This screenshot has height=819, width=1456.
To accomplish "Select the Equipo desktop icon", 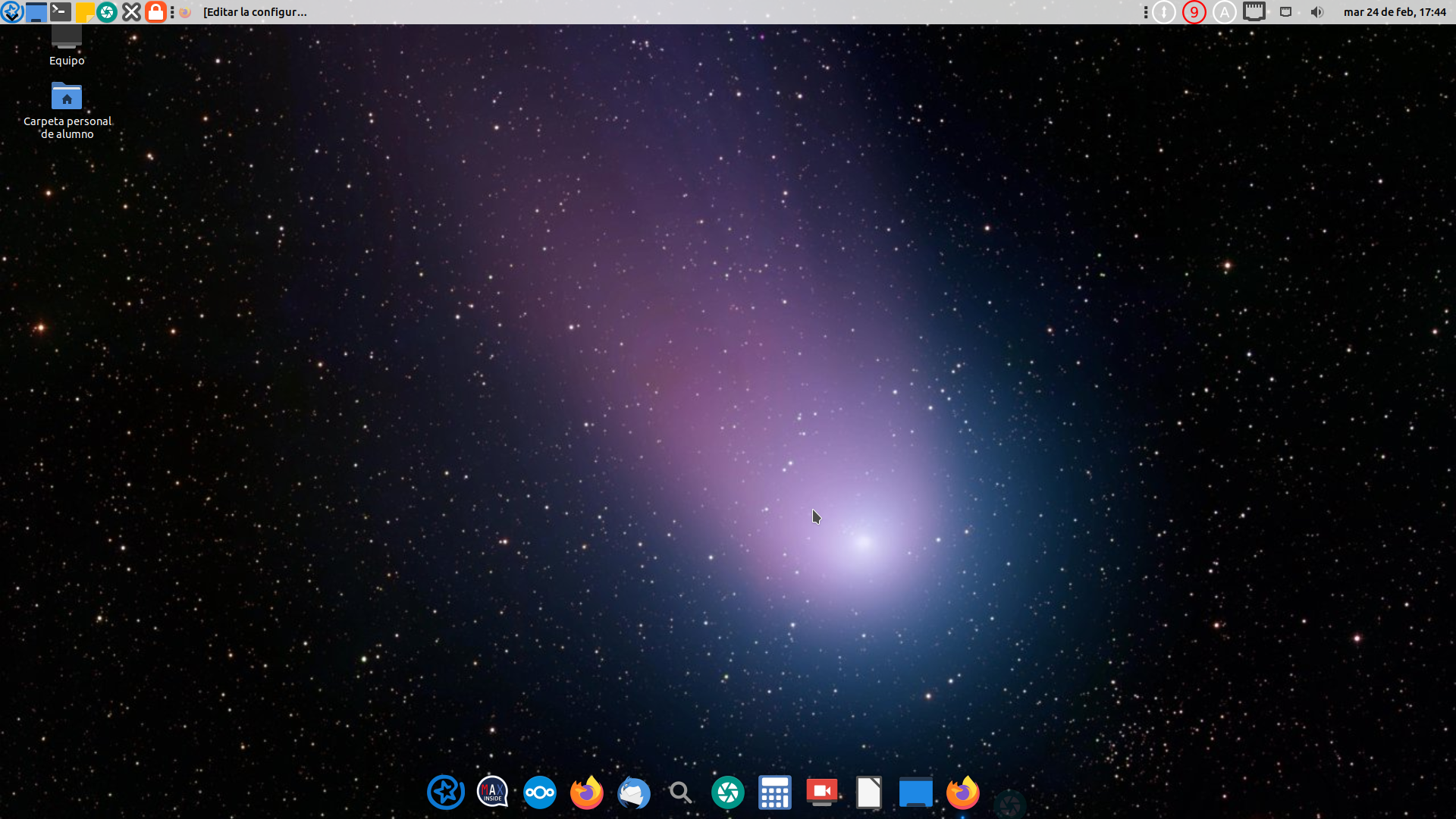I will click(x=67, y=46).
